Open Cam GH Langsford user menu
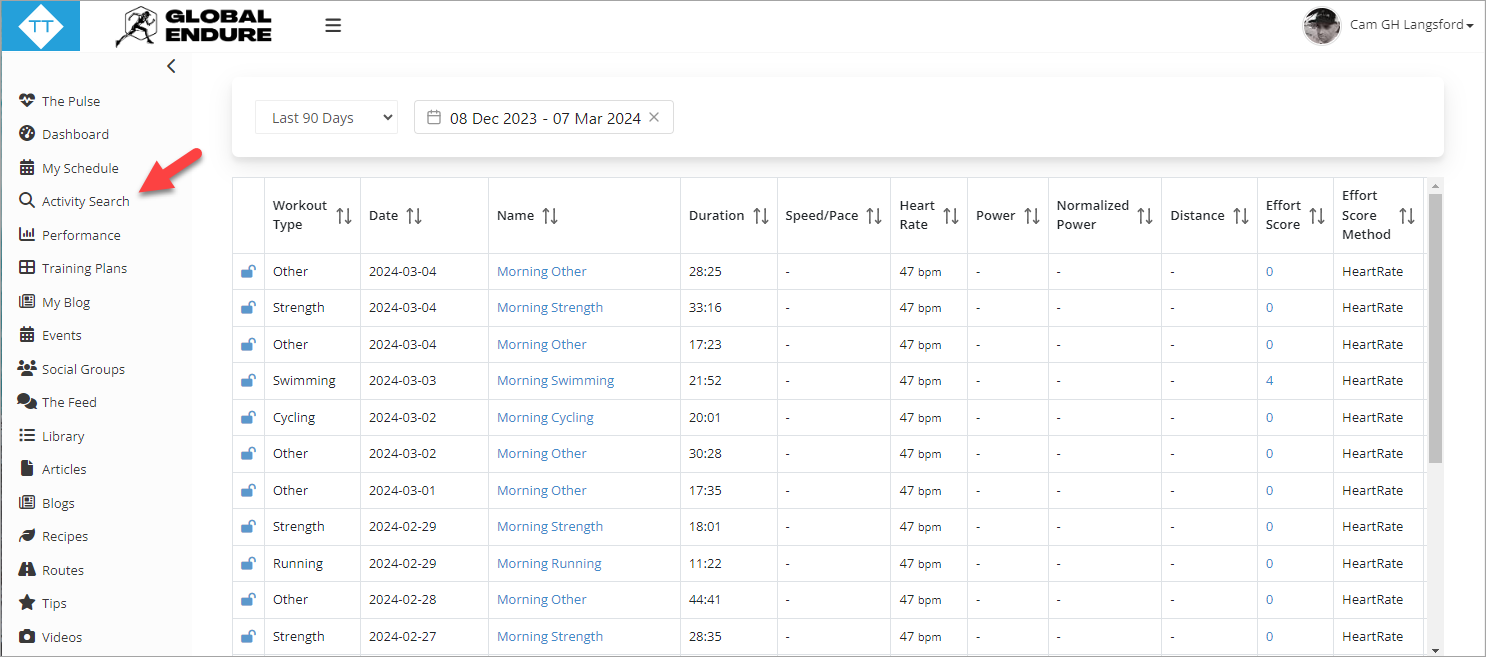The image size is (1486, 657). point(1411,25)
